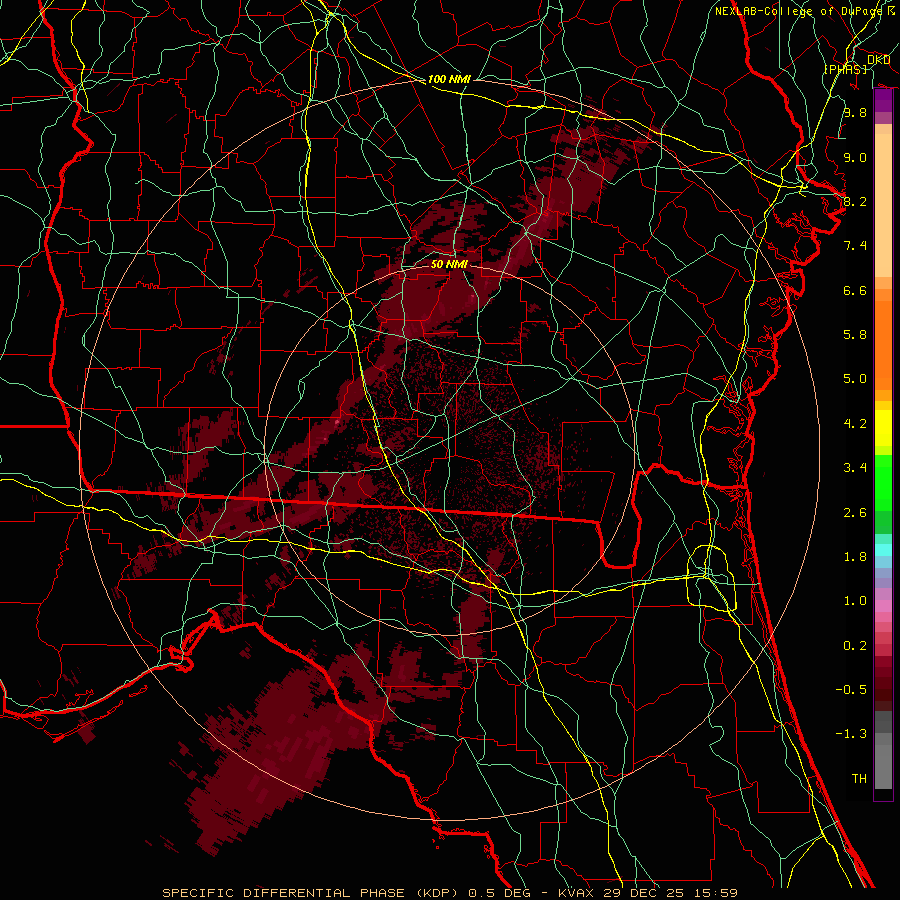
Task: Pick the purple swatch at the color bar top
Action: point(883,100)
